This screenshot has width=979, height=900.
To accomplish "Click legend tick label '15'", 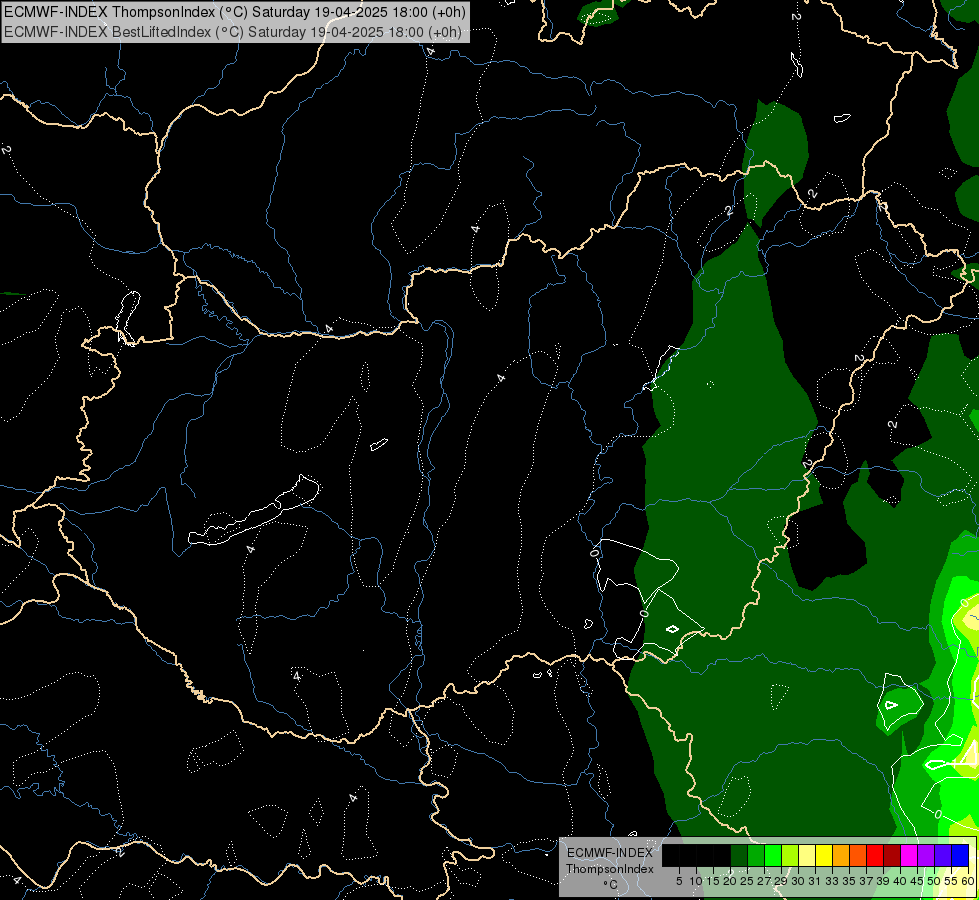I will (x=714, y=881).
